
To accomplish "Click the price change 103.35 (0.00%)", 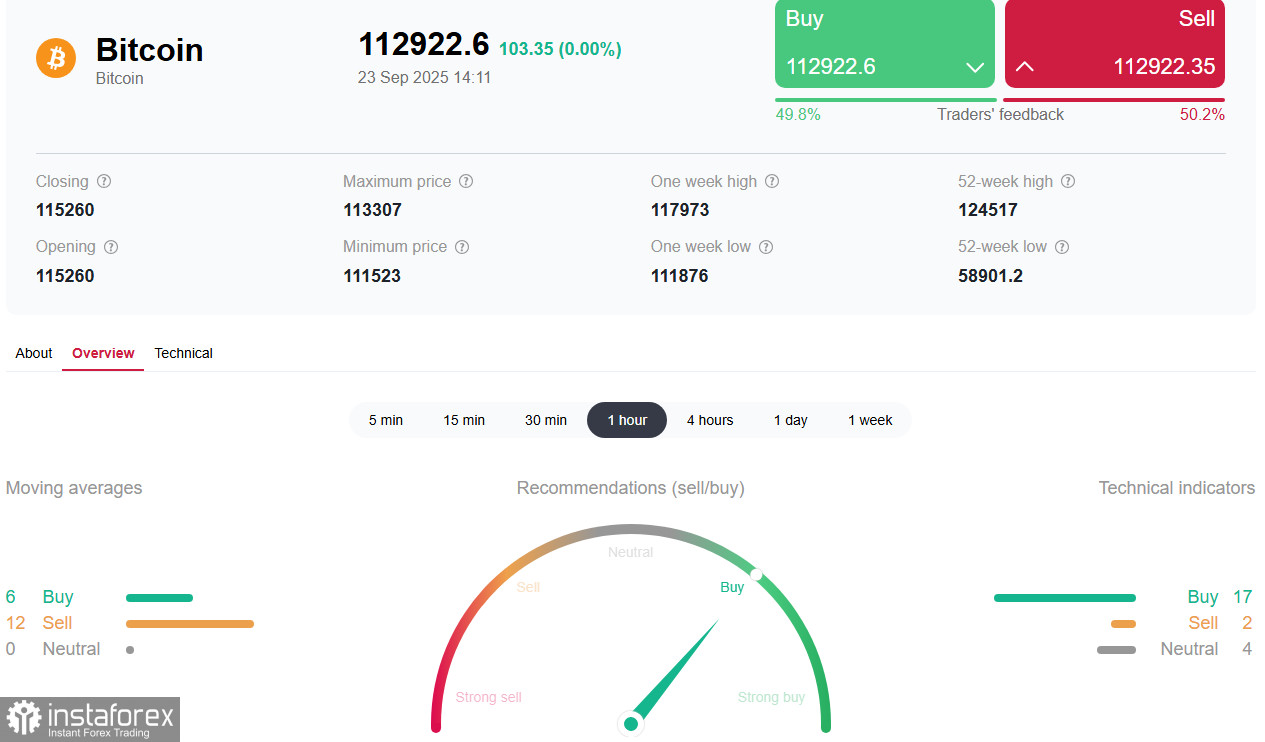I will [560, 49].
